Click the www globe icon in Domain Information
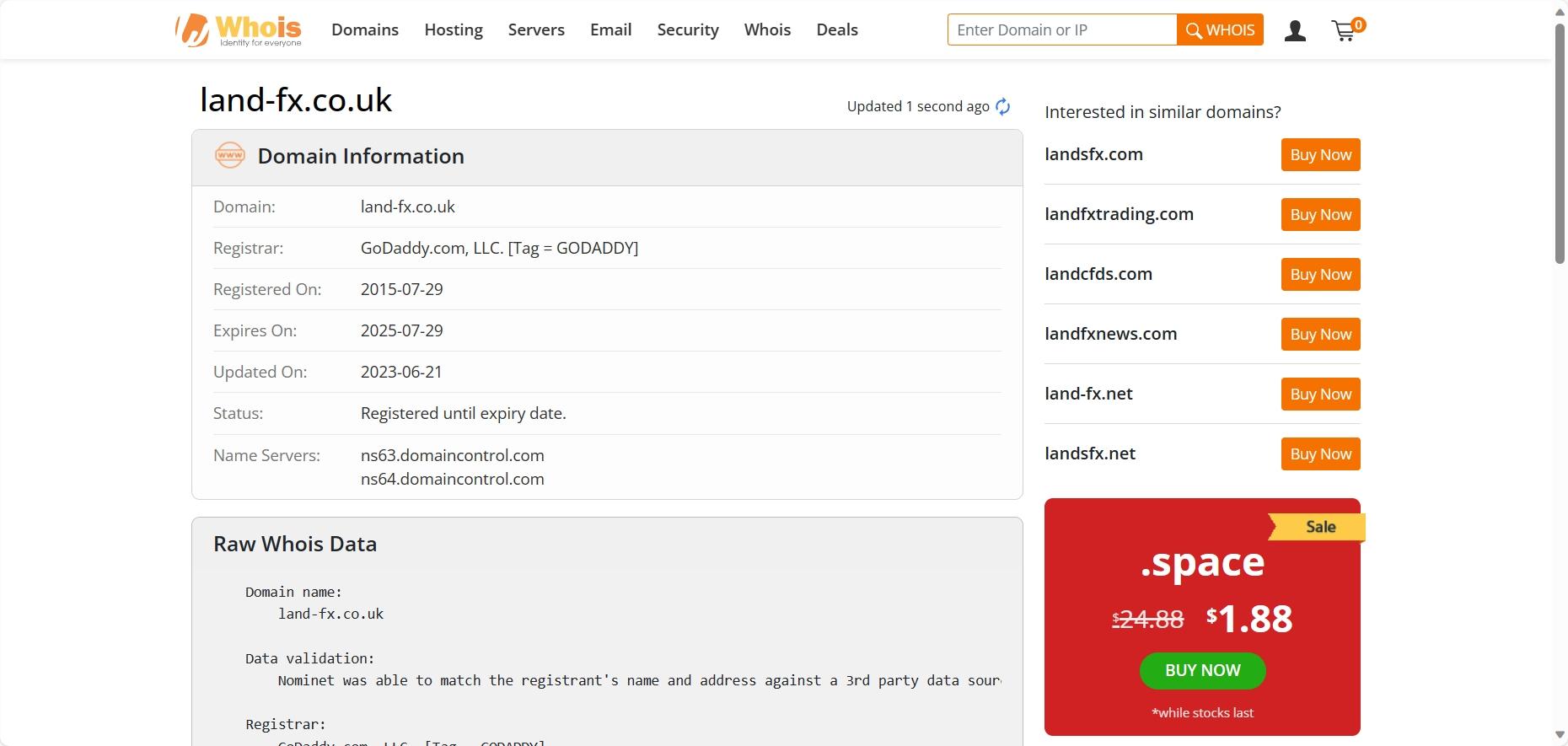Viewport: 1568px width, 746px height. pyautogui.click(x=230, y=155)
